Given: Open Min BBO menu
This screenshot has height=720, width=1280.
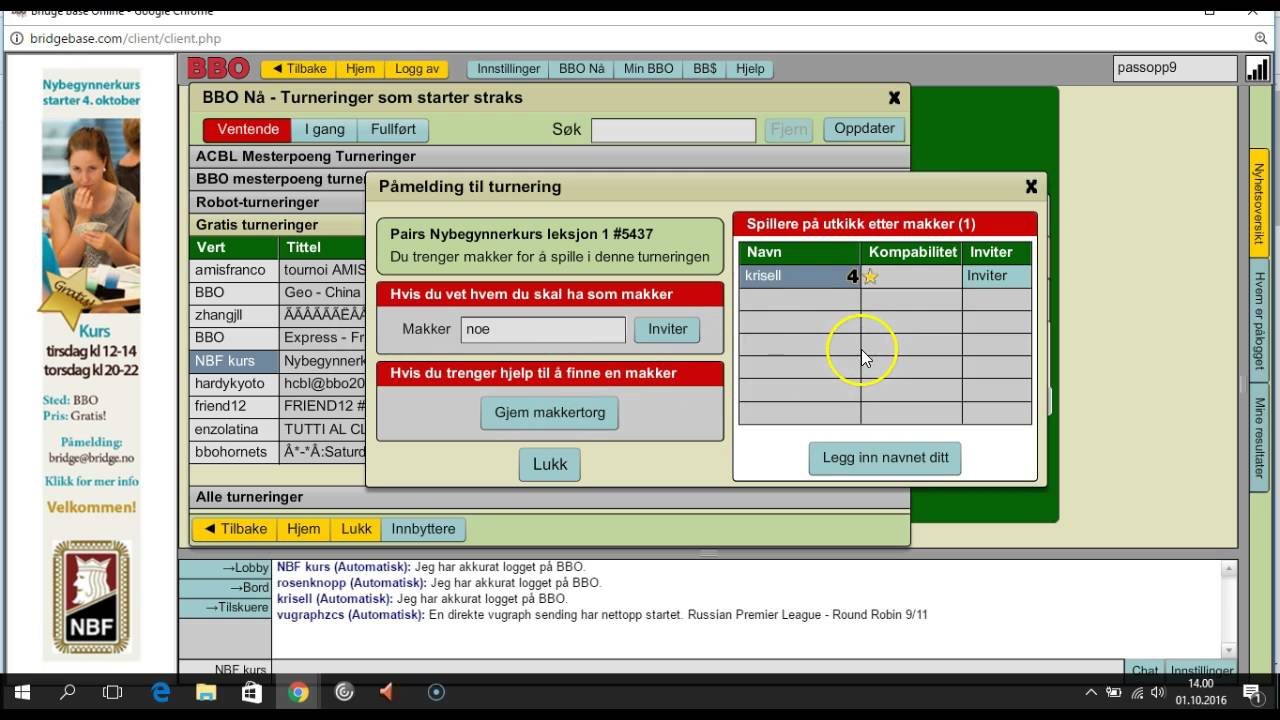Looking at the screenshot, I should coord(648,69).
